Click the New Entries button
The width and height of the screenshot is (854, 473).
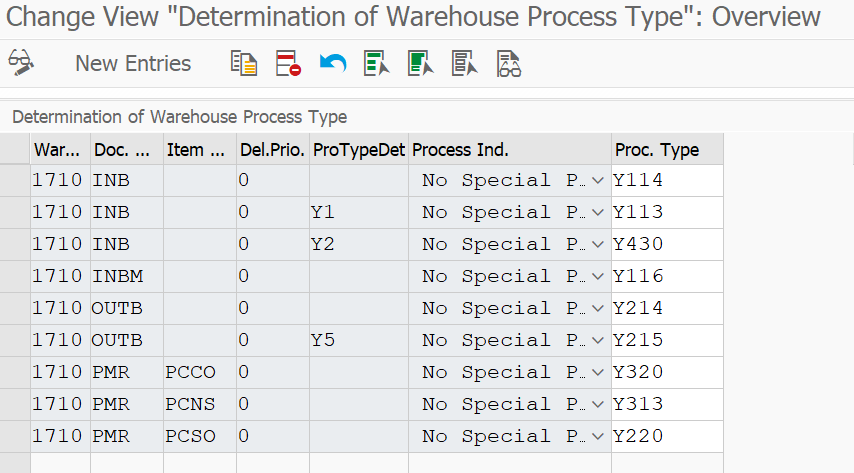(x=133, y=63)
